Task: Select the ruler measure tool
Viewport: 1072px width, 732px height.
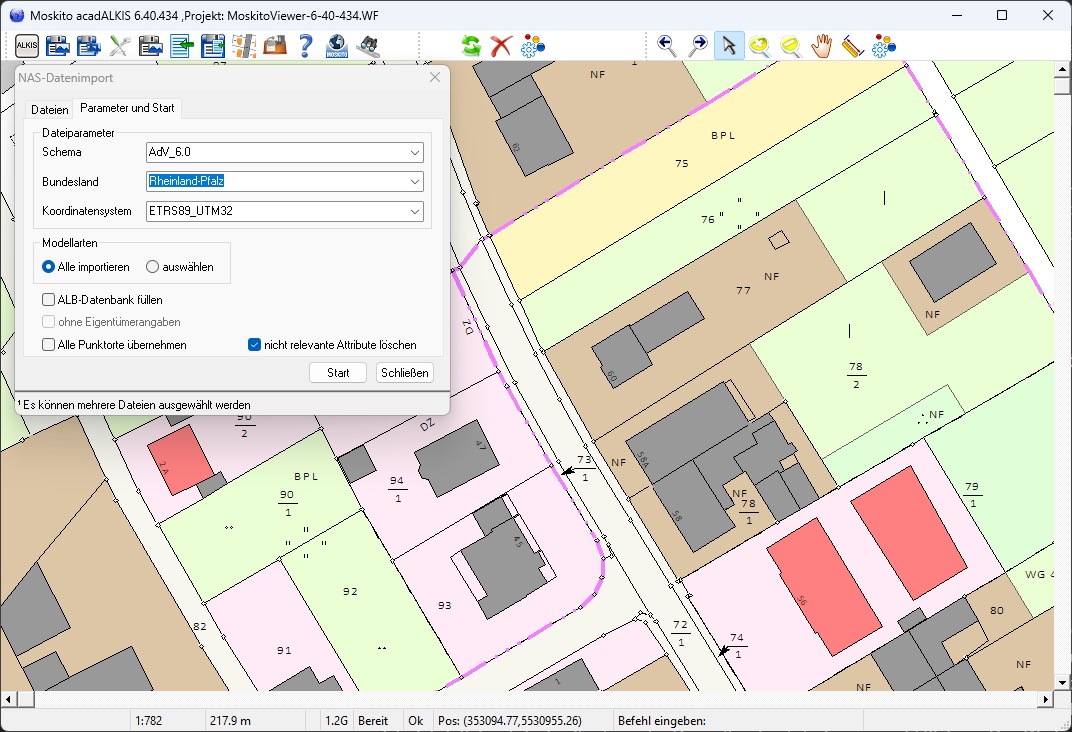Action: coord(852,45)
